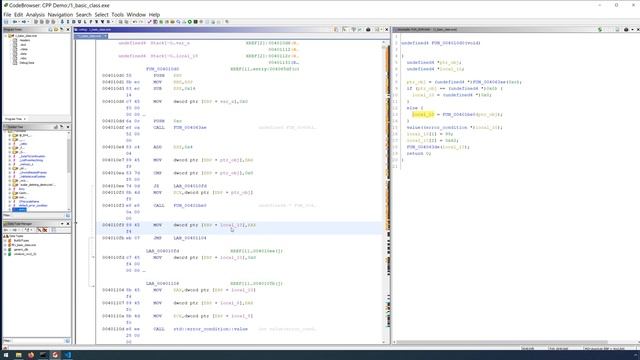The image size is (640, 360).
Task: Click the undo toolbar icon
Action: (x=135, y=22)
